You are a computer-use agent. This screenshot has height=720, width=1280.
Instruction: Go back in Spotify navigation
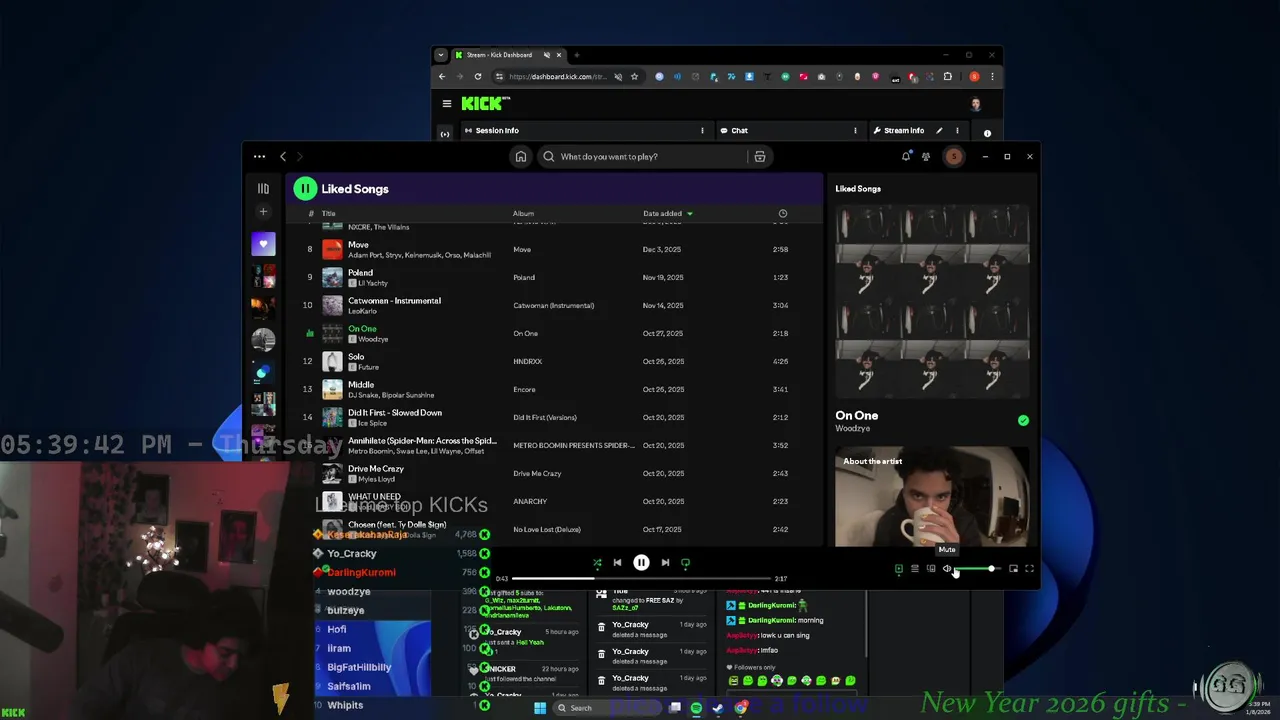click(x=283, y=157)
